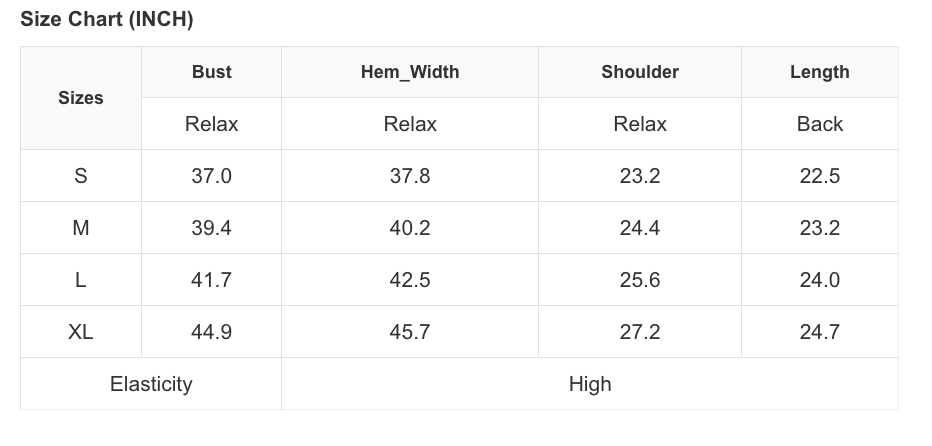Select the Sizes column header

tap(81, 98)
